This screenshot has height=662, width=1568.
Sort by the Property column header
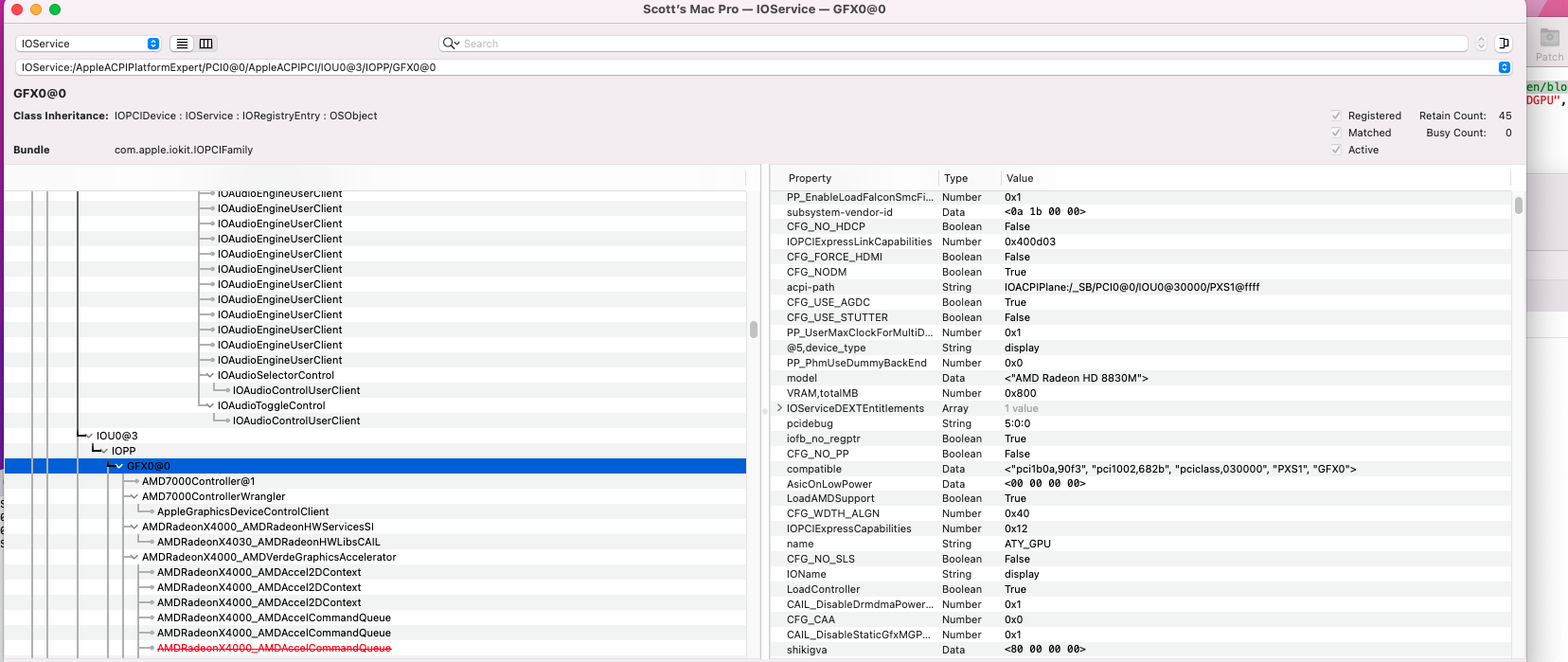pos(810,178)
